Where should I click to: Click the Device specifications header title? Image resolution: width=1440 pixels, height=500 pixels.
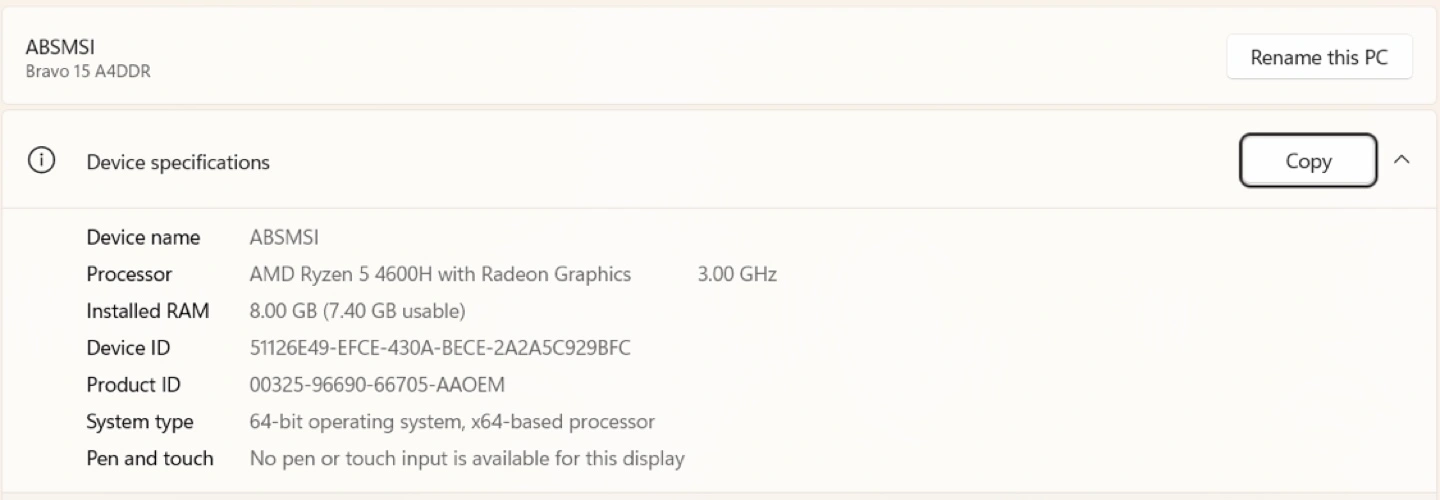(178, 162)
